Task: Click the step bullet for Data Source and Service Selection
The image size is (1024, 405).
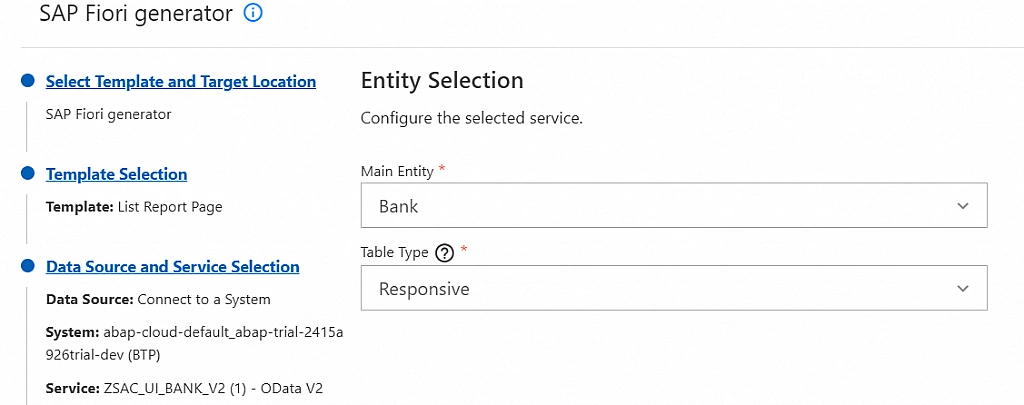Action: click(28, 267)
